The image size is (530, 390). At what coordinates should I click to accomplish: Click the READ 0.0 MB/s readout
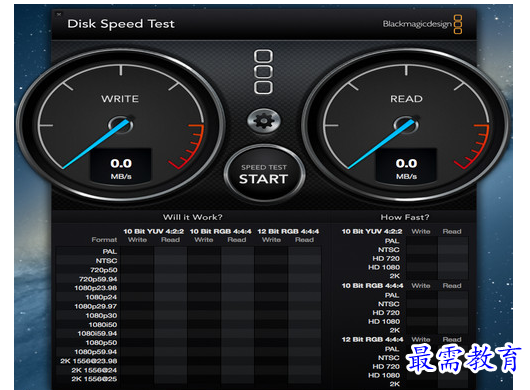[406, 168]
